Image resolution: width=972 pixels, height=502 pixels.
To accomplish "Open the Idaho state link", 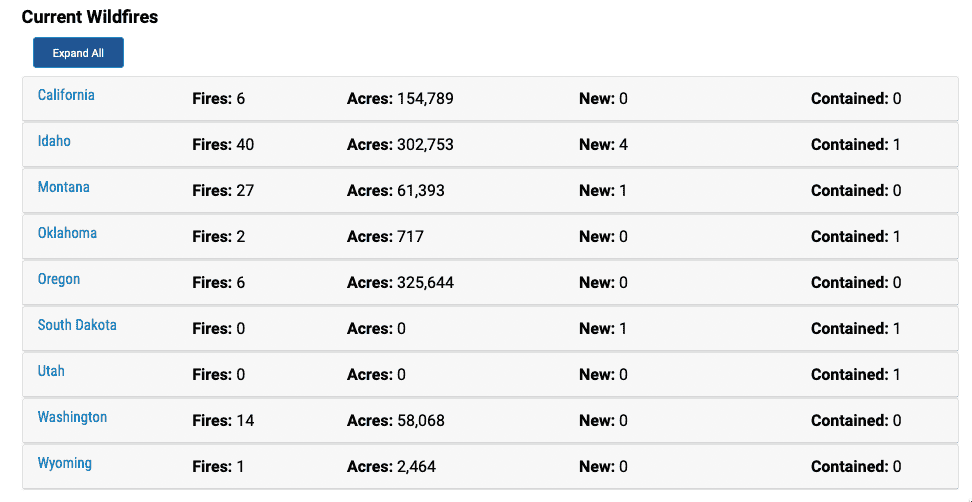I will coord(54,141).
